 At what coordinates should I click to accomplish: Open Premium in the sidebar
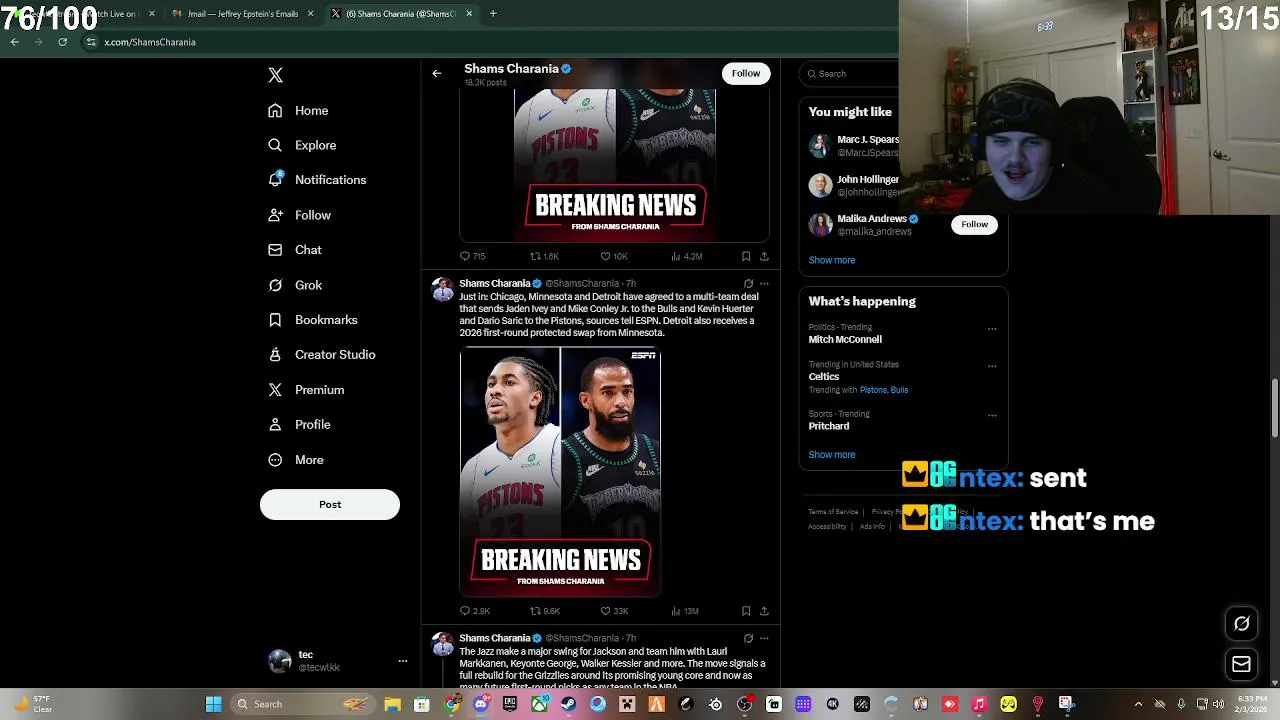point(306,390)
